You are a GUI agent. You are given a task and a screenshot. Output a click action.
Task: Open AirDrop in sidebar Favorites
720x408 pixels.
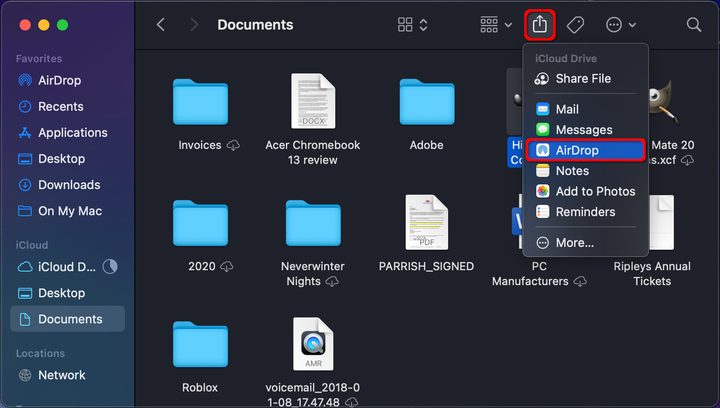[68, 80]
